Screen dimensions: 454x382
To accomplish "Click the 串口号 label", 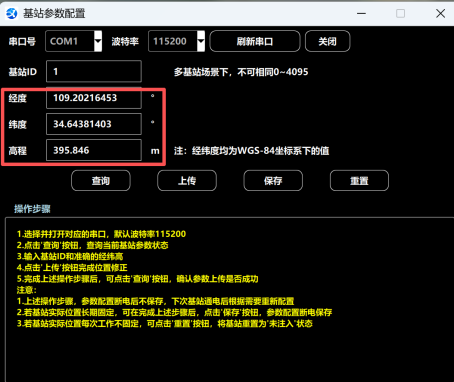I will pyautogui.click(x=22, y=41).
